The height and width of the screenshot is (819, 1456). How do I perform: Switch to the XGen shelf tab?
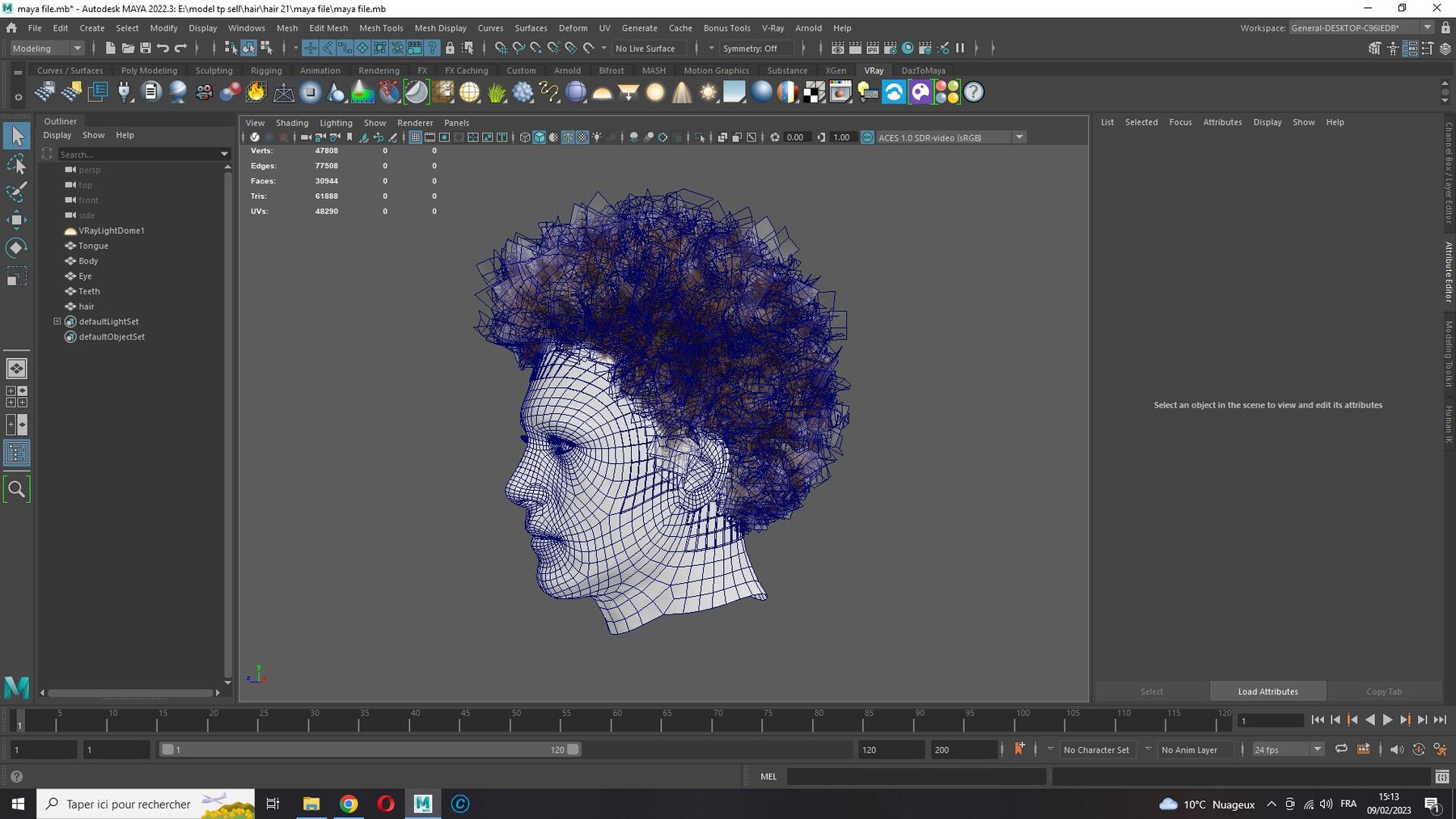point(836,70)
